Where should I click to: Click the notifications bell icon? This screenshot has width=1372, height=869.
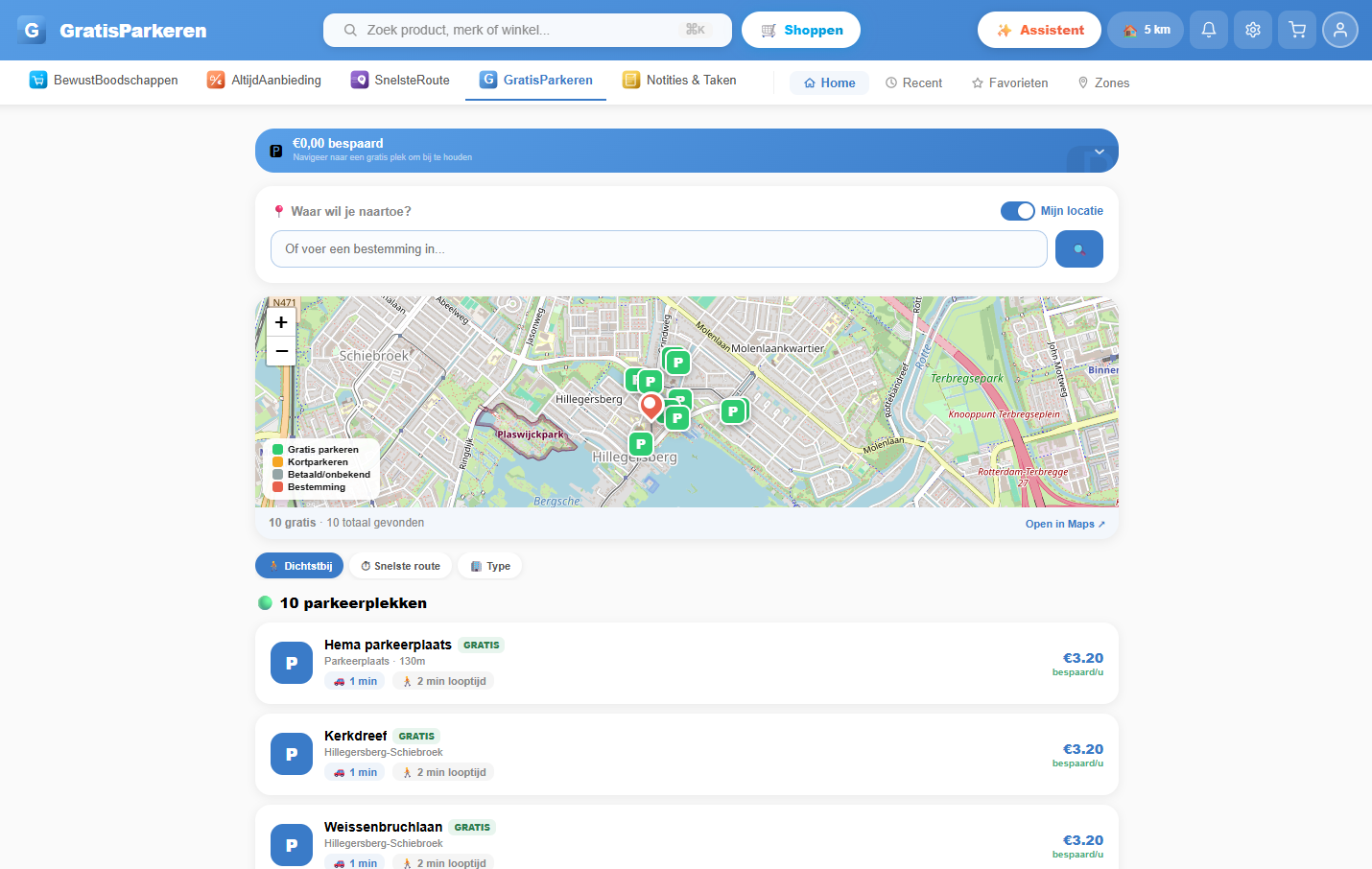[1208, 30]
